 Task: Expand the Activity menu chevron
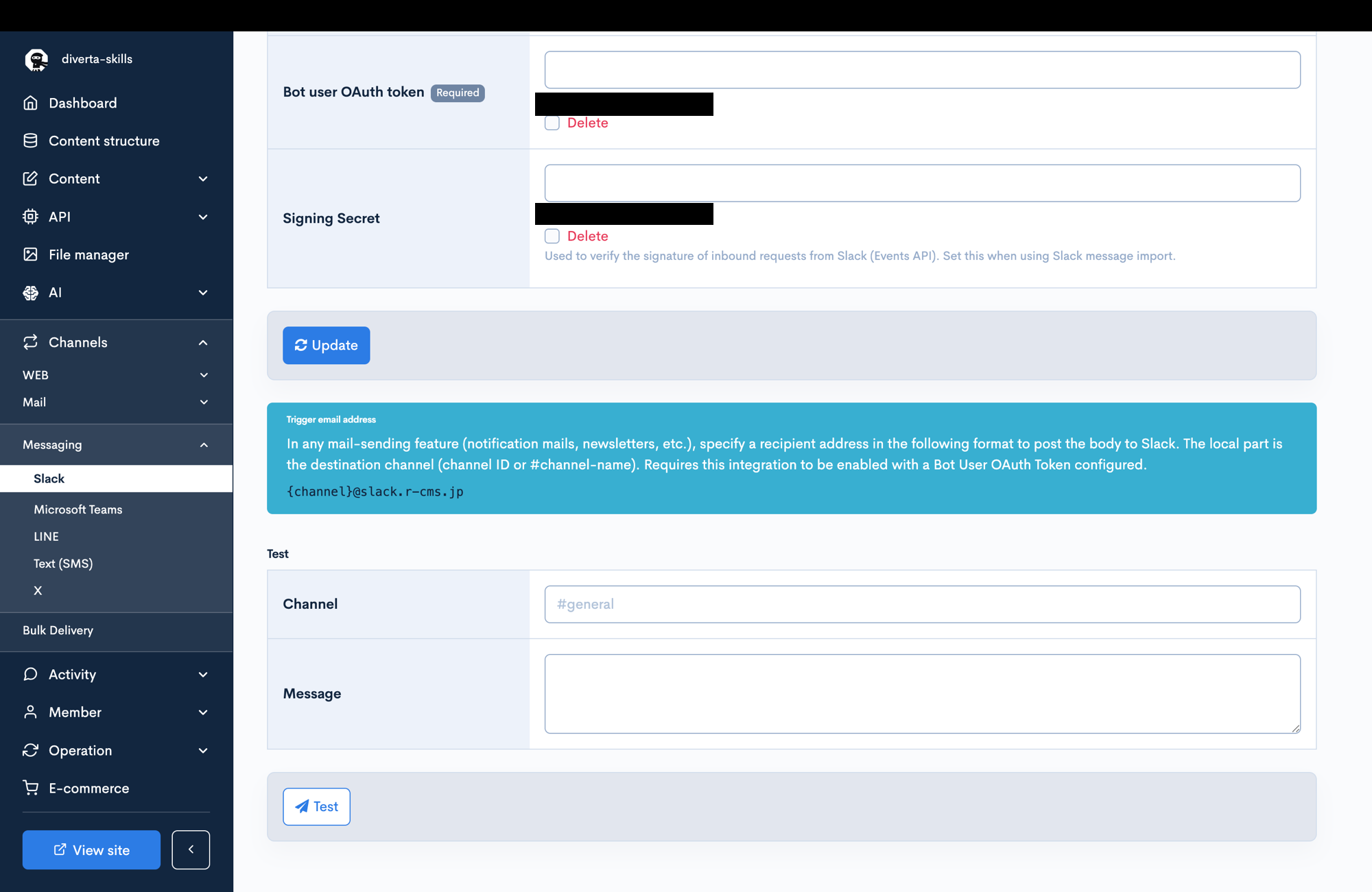(x=203, y=675)
